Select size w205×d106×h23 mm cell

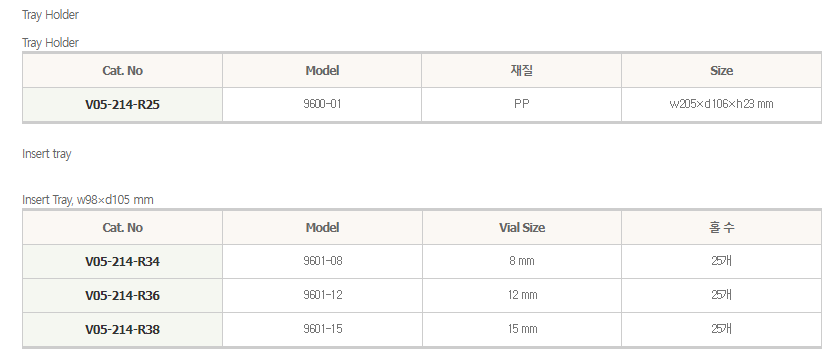(x=721, y=105)
